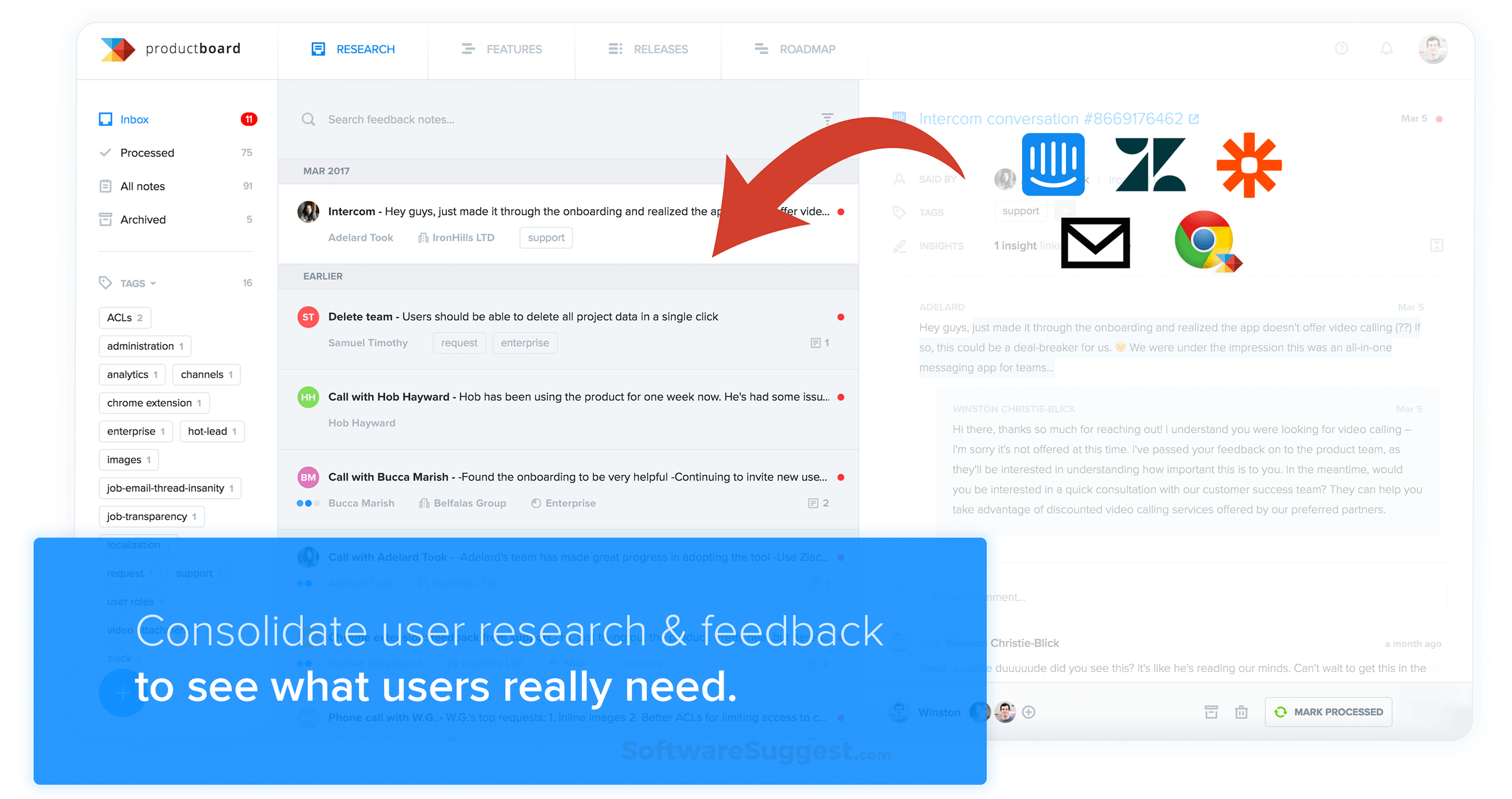Viewport: 1512px width, 799px height.
Task: Toggle unread dot on Bucca Marish note
Action: (x=841, y=478)
